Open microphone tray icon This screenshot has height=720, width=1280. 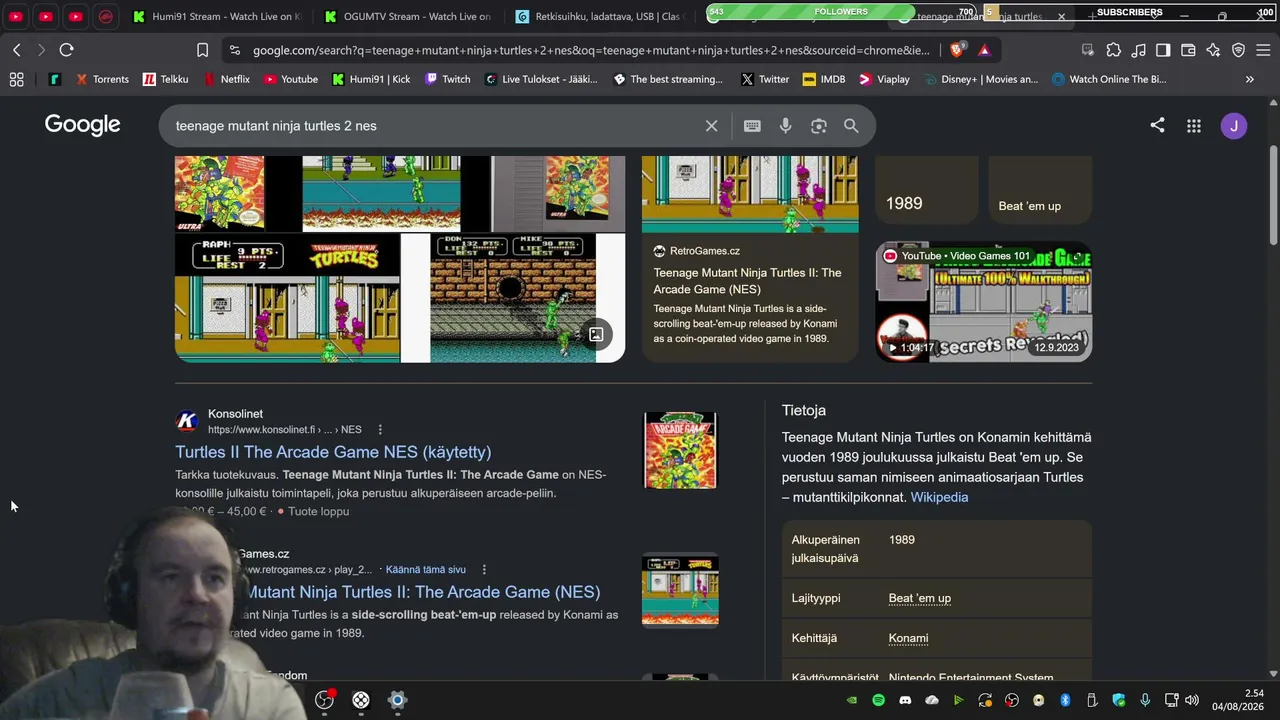click(x=1145, y=700)
